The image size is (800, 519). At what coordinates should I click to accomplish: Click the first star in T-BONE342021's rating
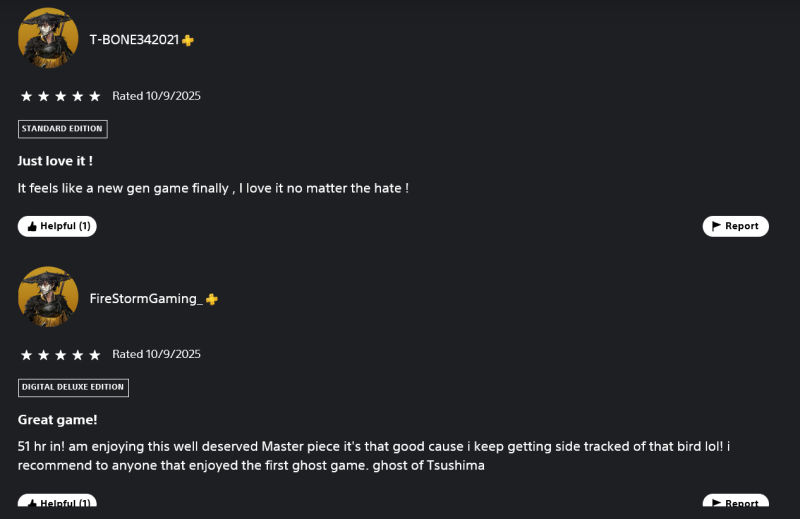pyautogui.click(x=27, y=97)
